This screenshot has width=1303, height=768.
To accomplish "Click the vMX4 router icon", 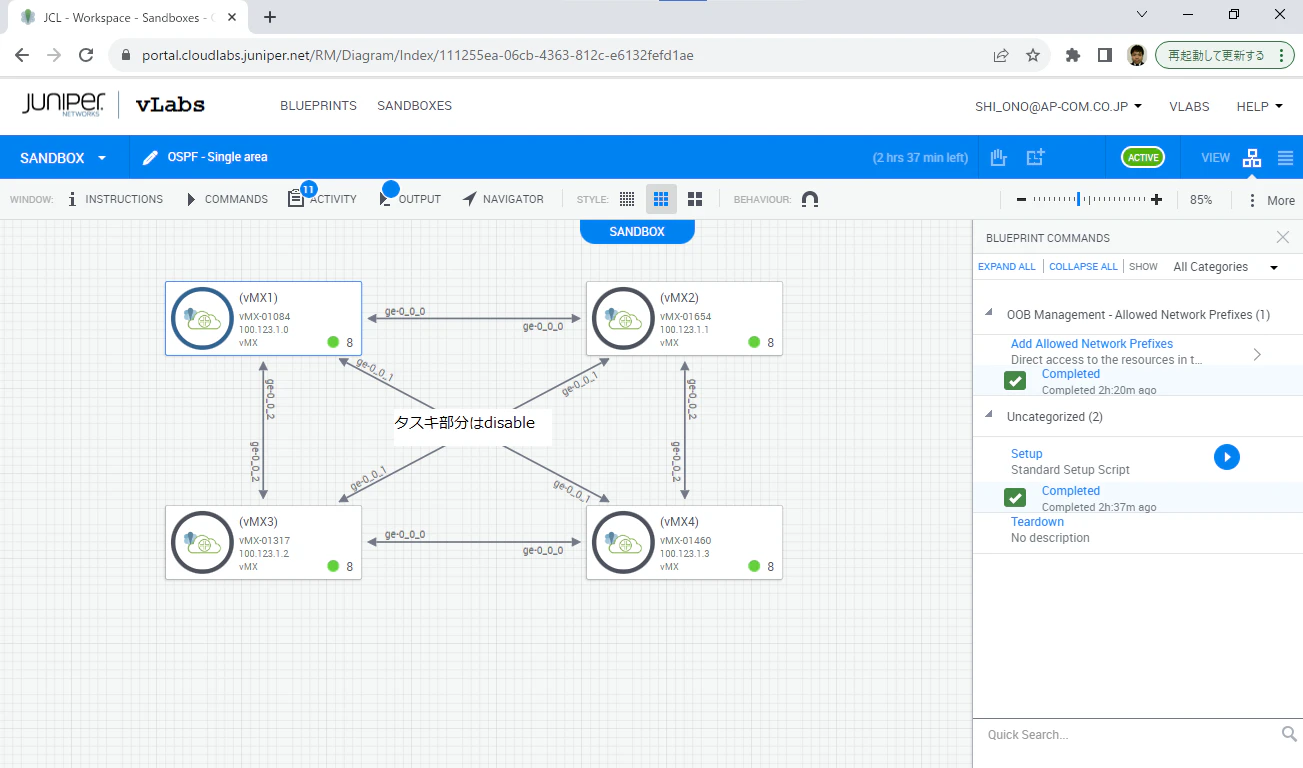I will pos(624,543).
